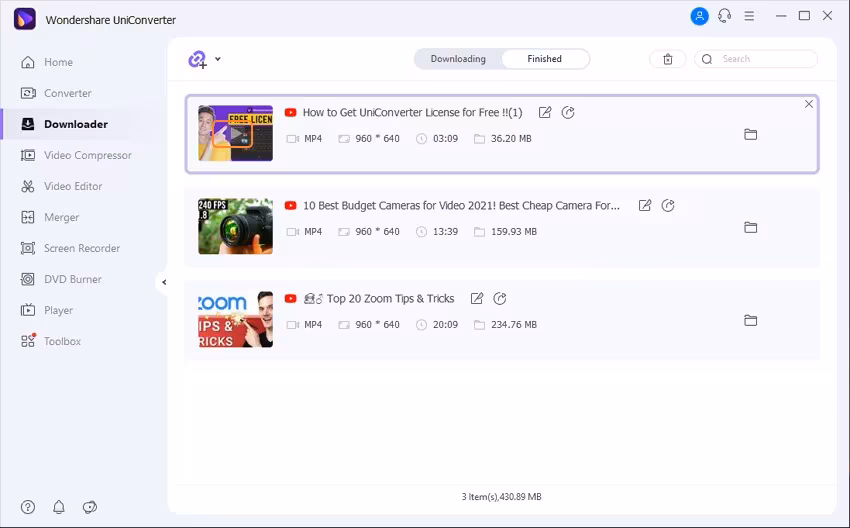This screenshot has width=850, height=528.
Task: Select title 'How to Get UniConverter License for Free !!(1)'
Action: tap(413, 112)
